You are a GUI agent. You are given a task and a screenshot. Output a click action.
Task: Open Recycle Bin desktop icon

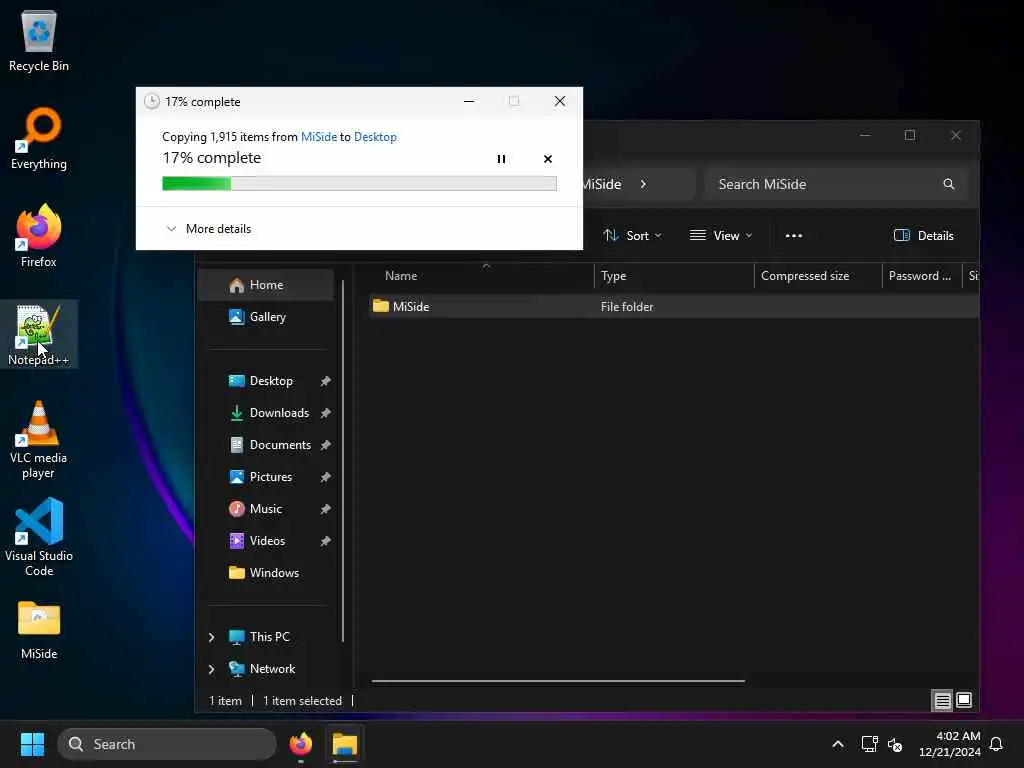click(39, 41)
